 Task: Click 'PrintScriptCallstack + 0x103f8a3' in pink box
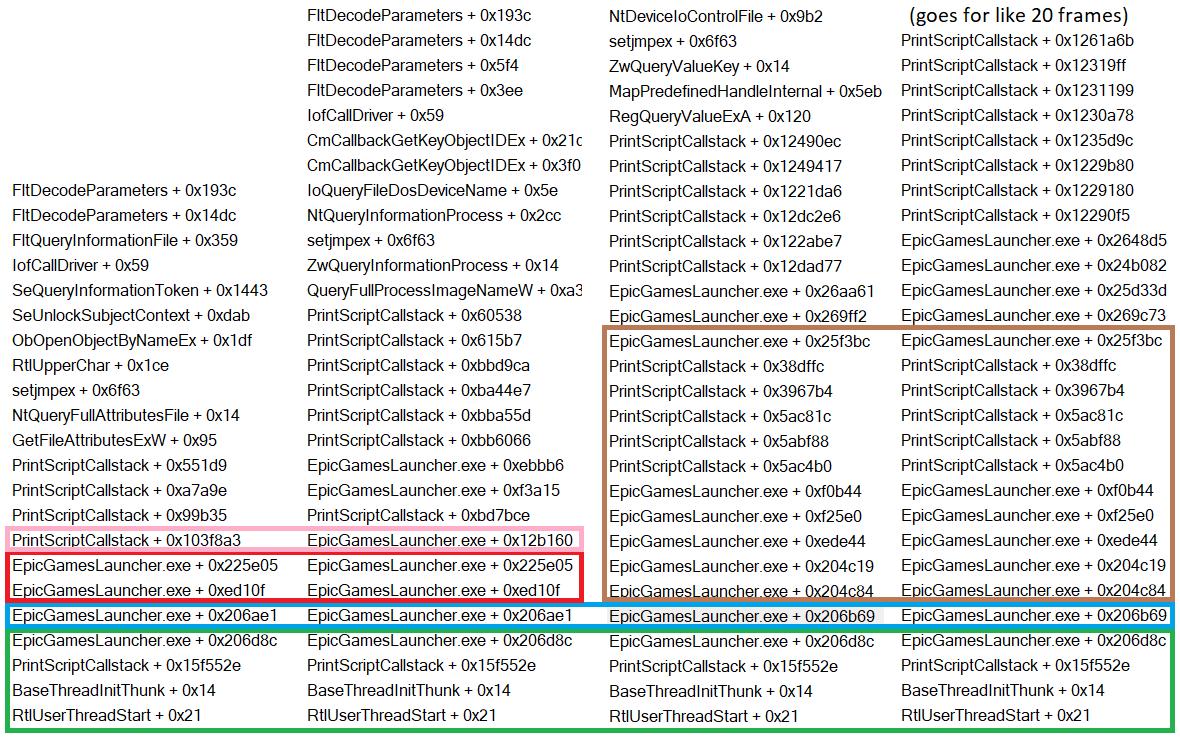pyautogui.click(x=126, y=540)
